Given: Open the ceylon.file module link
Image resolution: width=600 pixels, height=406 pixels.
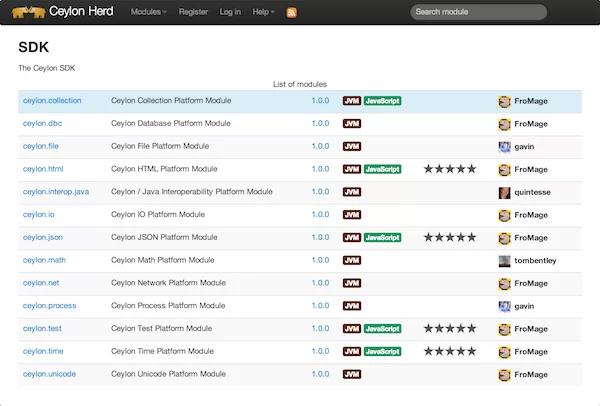Looking at the screenshot, I should 41,146.
